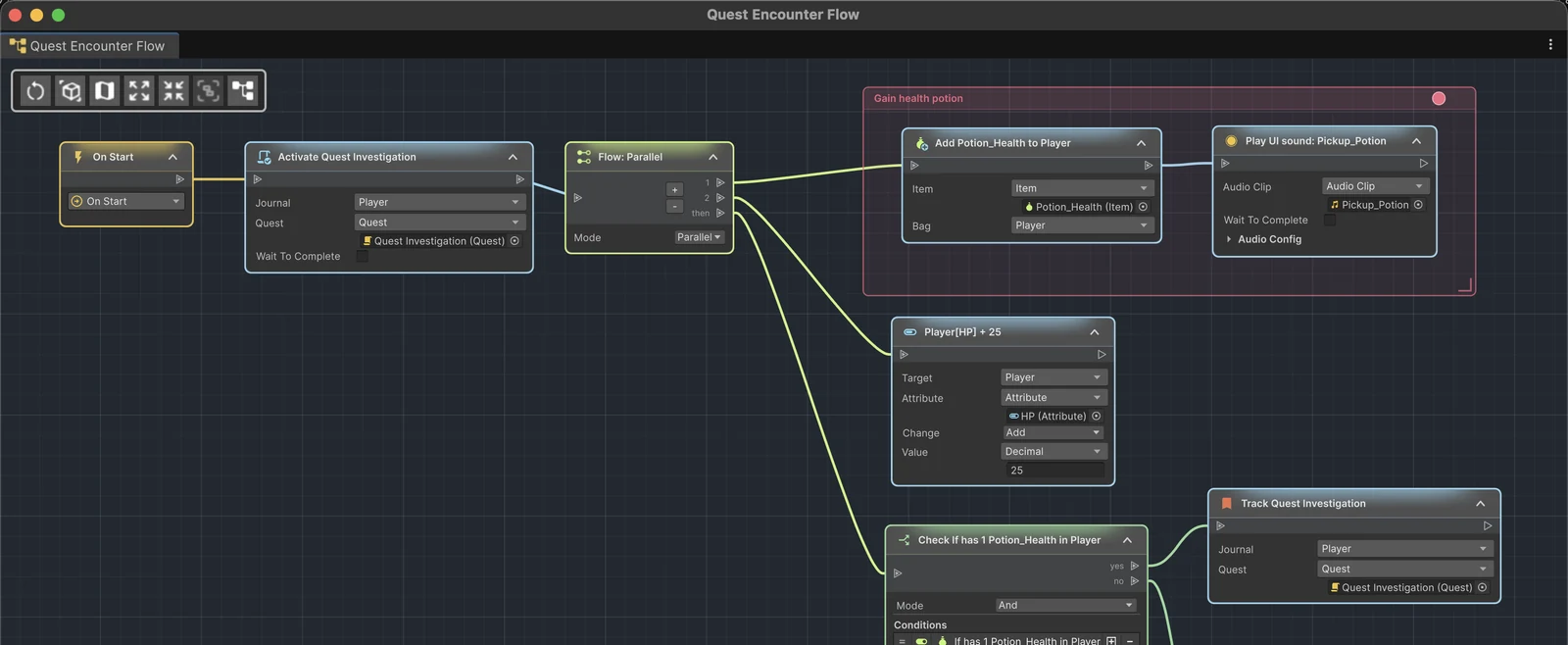Open the Bag Player dropdown

tap(1082, 225)
